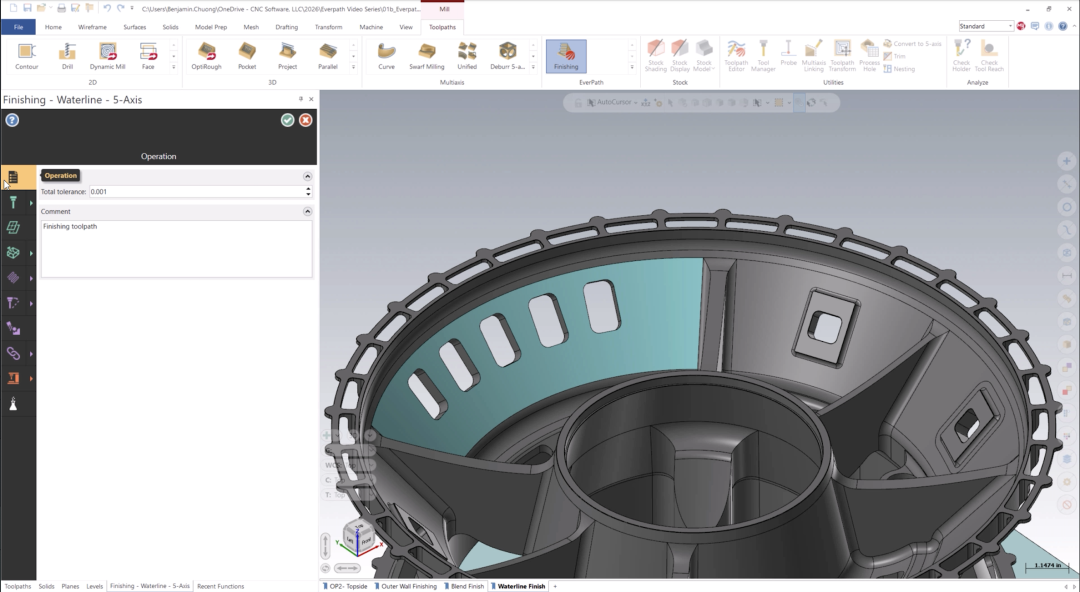Expand the 3D toolpath gallery
This screenshot has height=592, width=1080.
click(353, 67)
